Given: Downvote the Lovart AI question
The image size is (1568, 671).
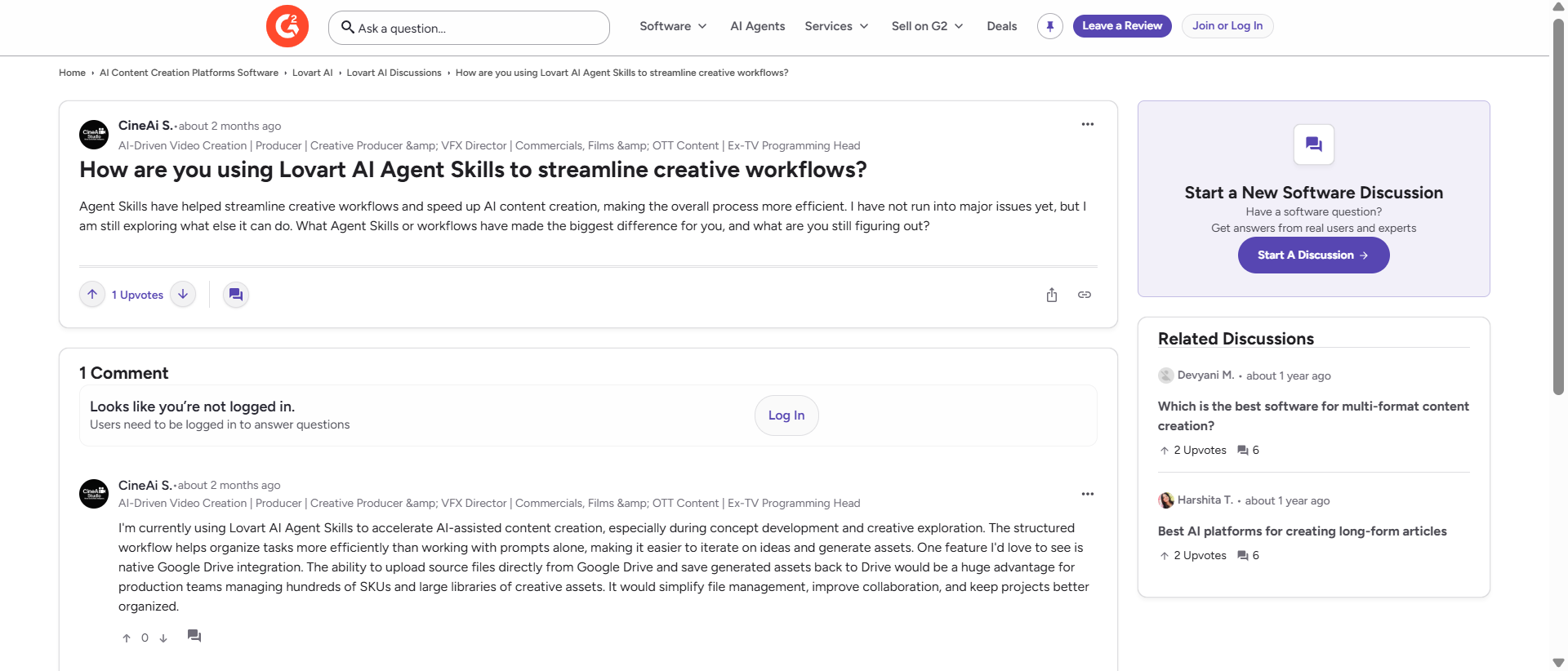Looking at the screenshot, I should [183, 295].
